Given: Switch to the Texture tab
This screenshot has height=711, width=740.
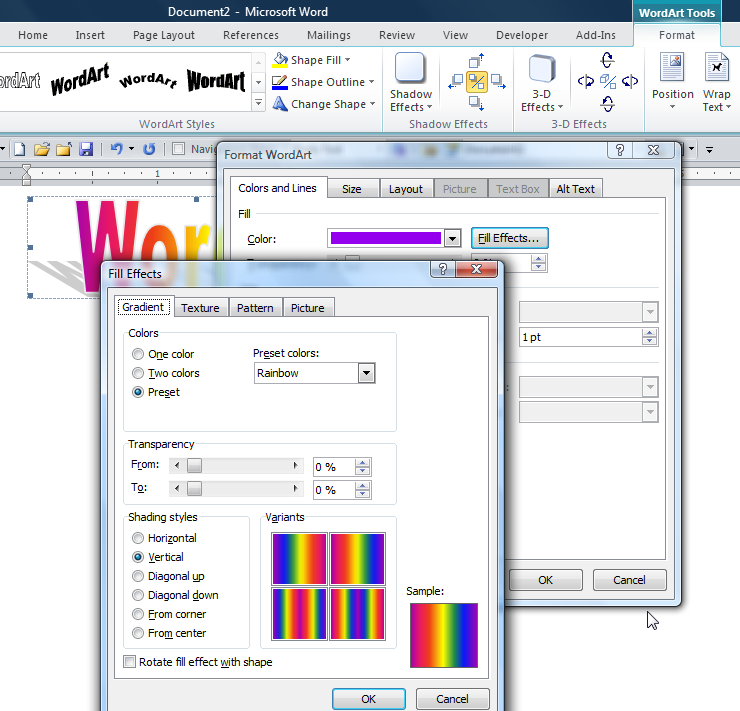Looking at the screenshot, I should [x=201, y=308].
